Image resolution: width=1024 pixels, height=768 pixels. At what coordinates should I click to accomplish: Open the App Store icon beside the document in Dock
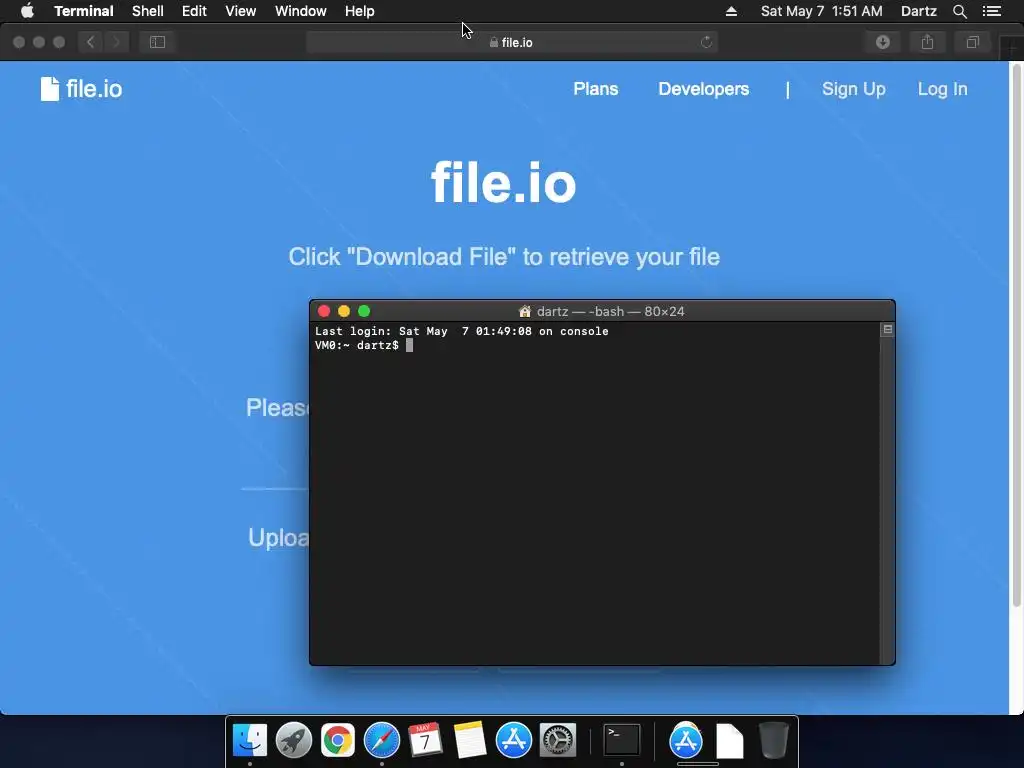pyautogui.click(x=686, y=740)
